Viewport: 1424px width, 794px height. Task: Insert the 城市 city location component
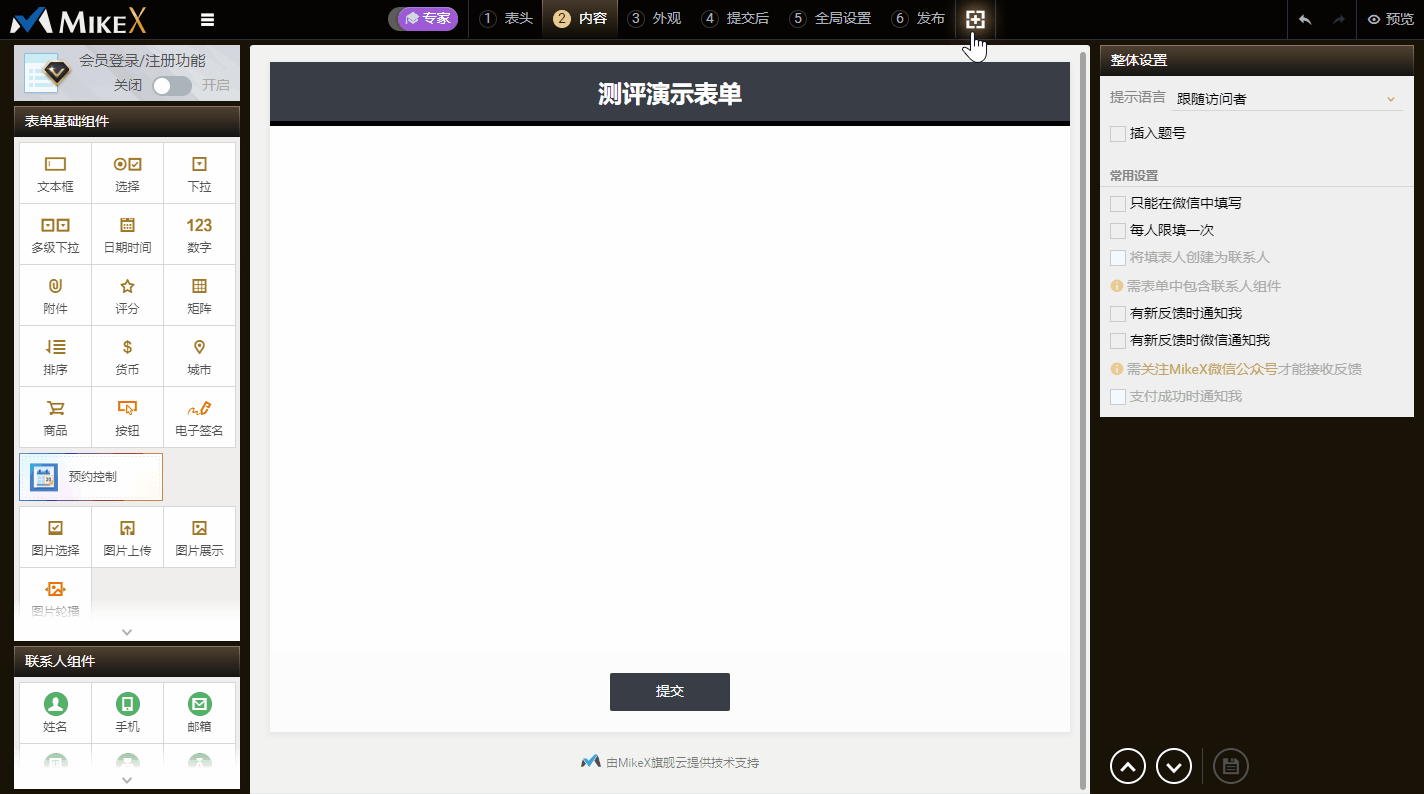[x=199, y=356]
